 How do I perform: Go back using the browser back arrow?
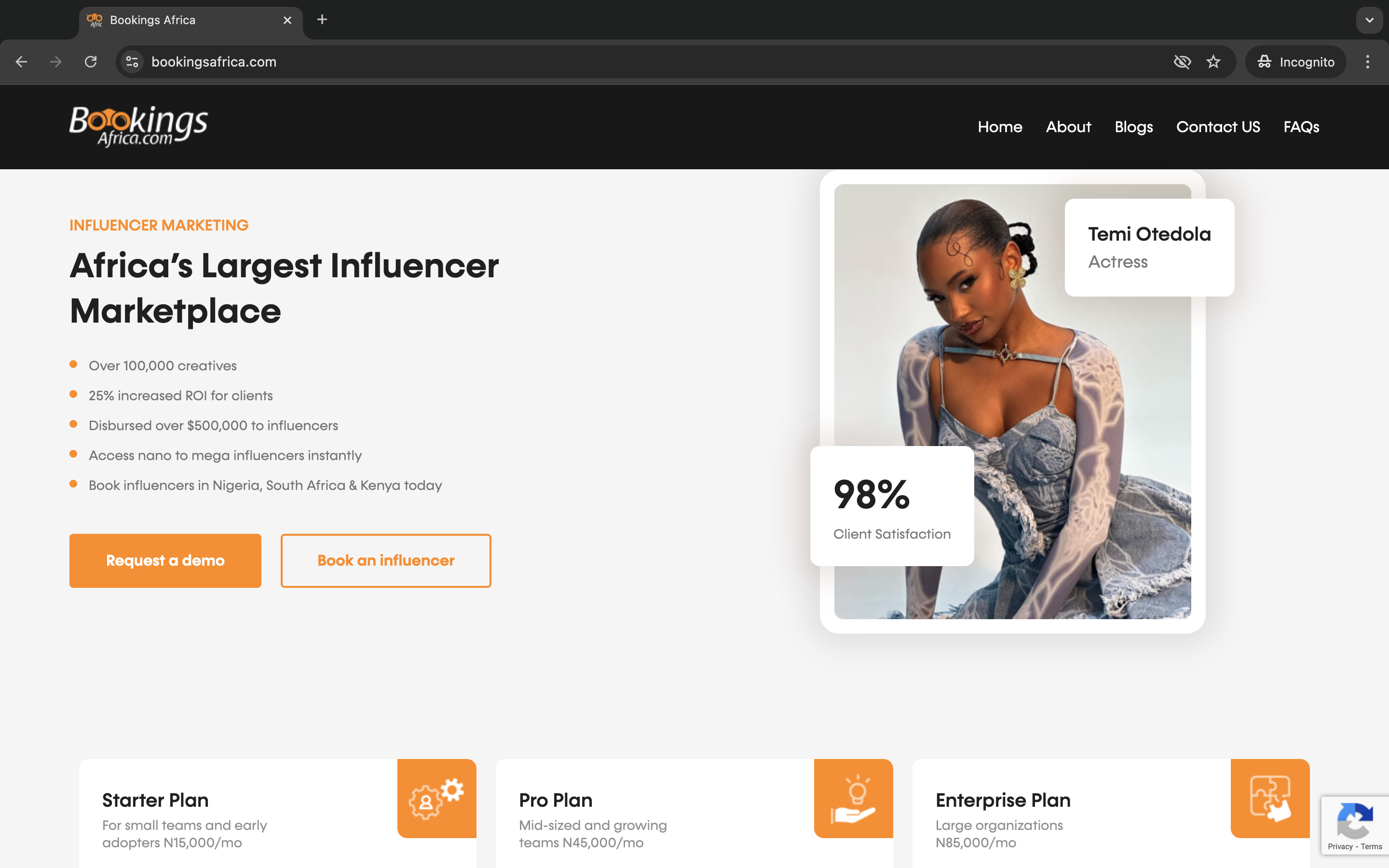21,62
